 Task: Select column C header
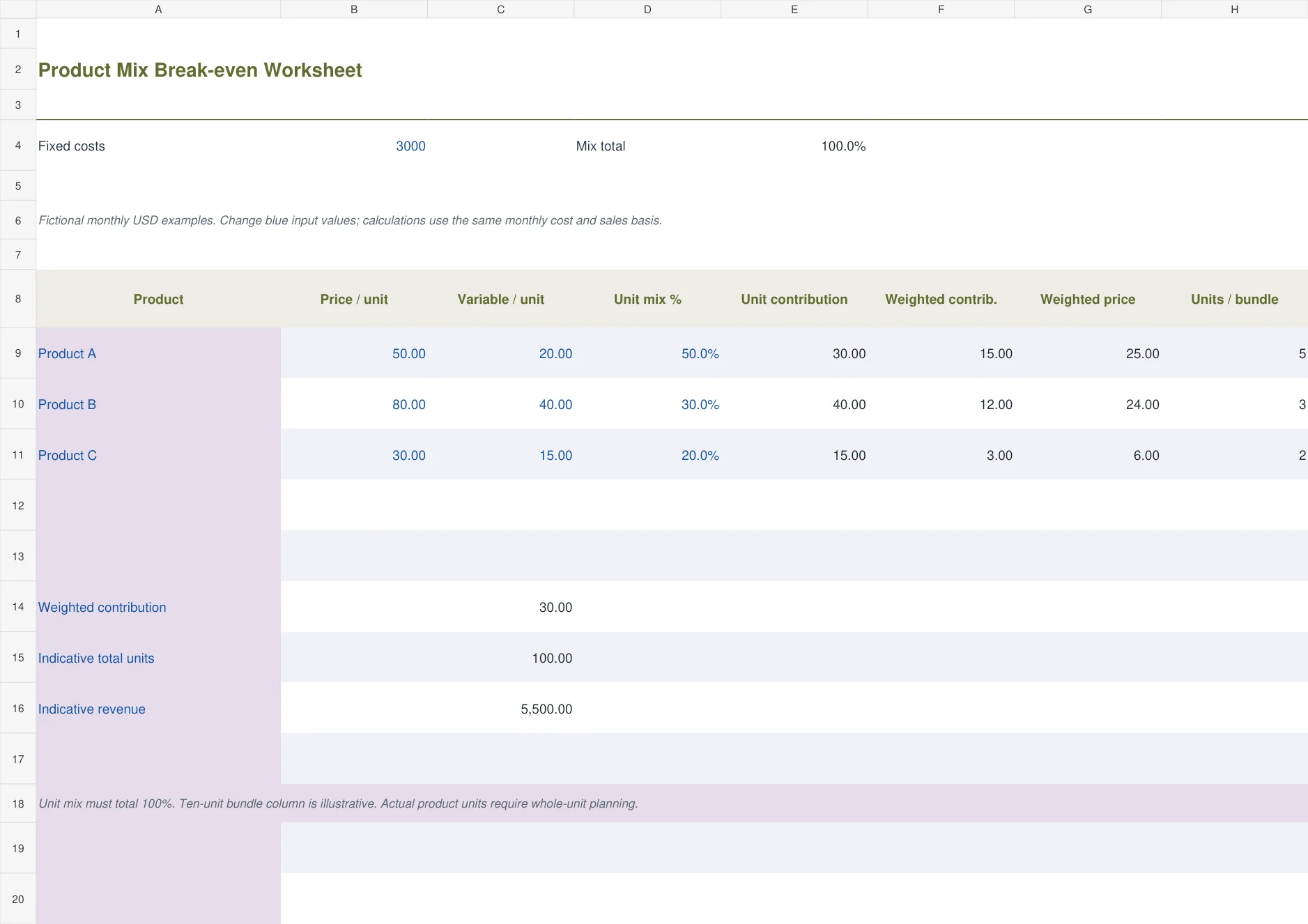[x=501, y=9]
